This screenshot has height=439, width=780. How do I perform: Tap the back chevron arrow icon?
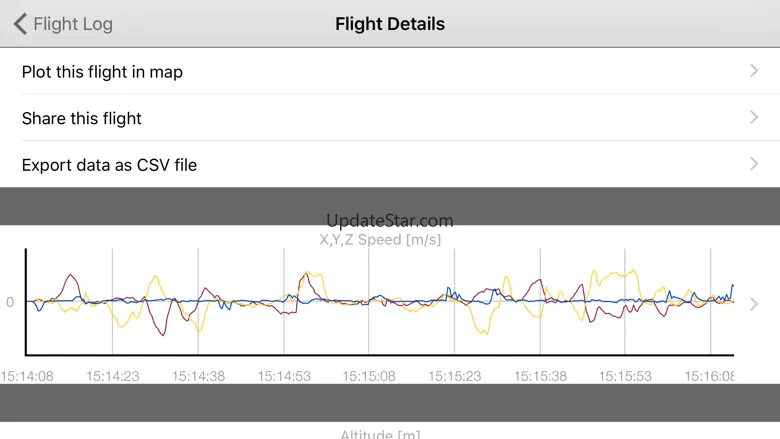point(20,24)
